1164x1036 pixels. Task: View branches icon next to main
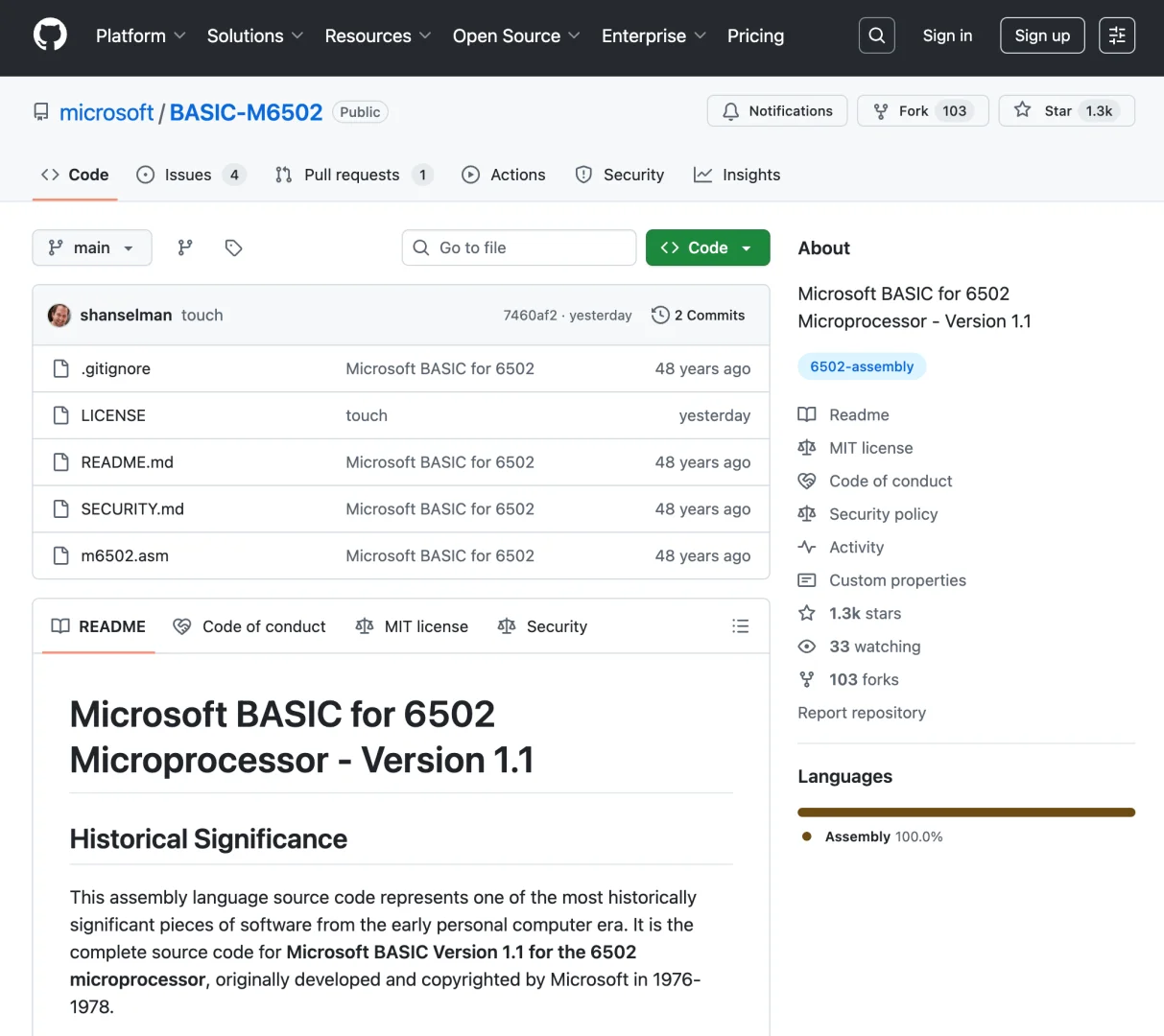(x=185, y=247)
